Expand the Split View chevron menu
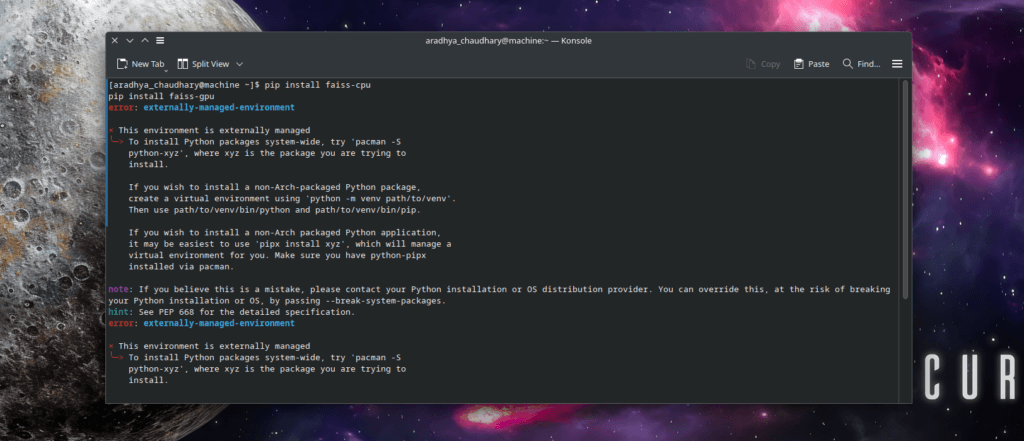The image size is (1024, 441). [240, 64]
